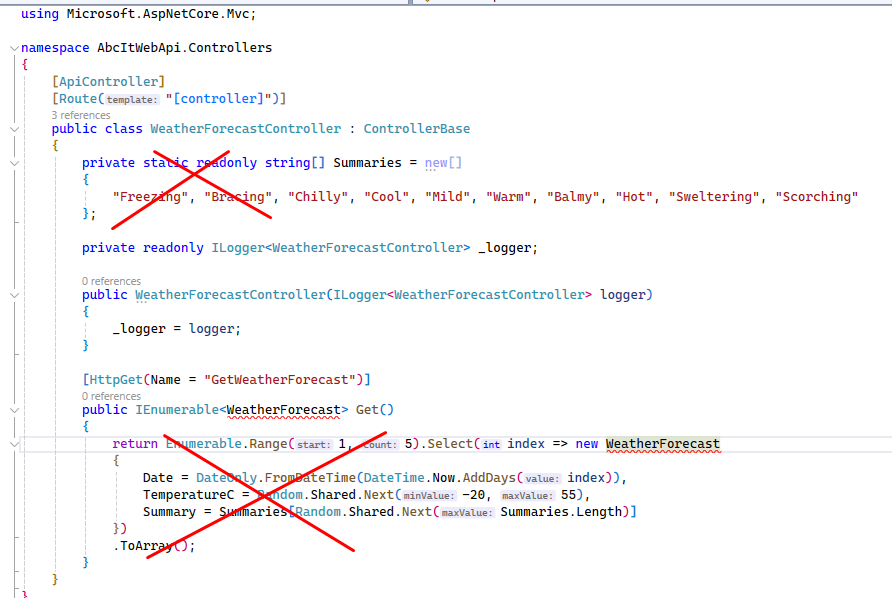Collapse the WeatherForecastController constructor block
This screenshot has height=598, width=892.
13,295
